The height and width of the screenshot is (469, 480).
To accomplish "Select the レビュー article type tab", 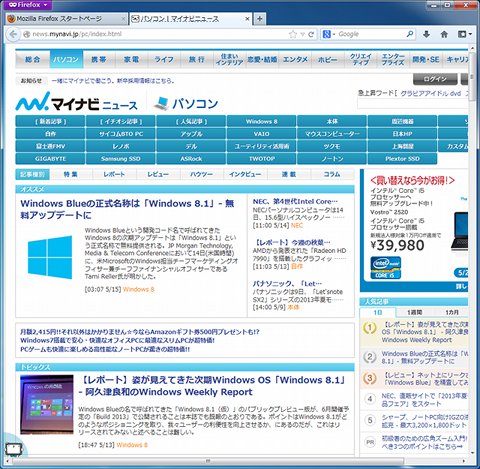I will 158,174.
